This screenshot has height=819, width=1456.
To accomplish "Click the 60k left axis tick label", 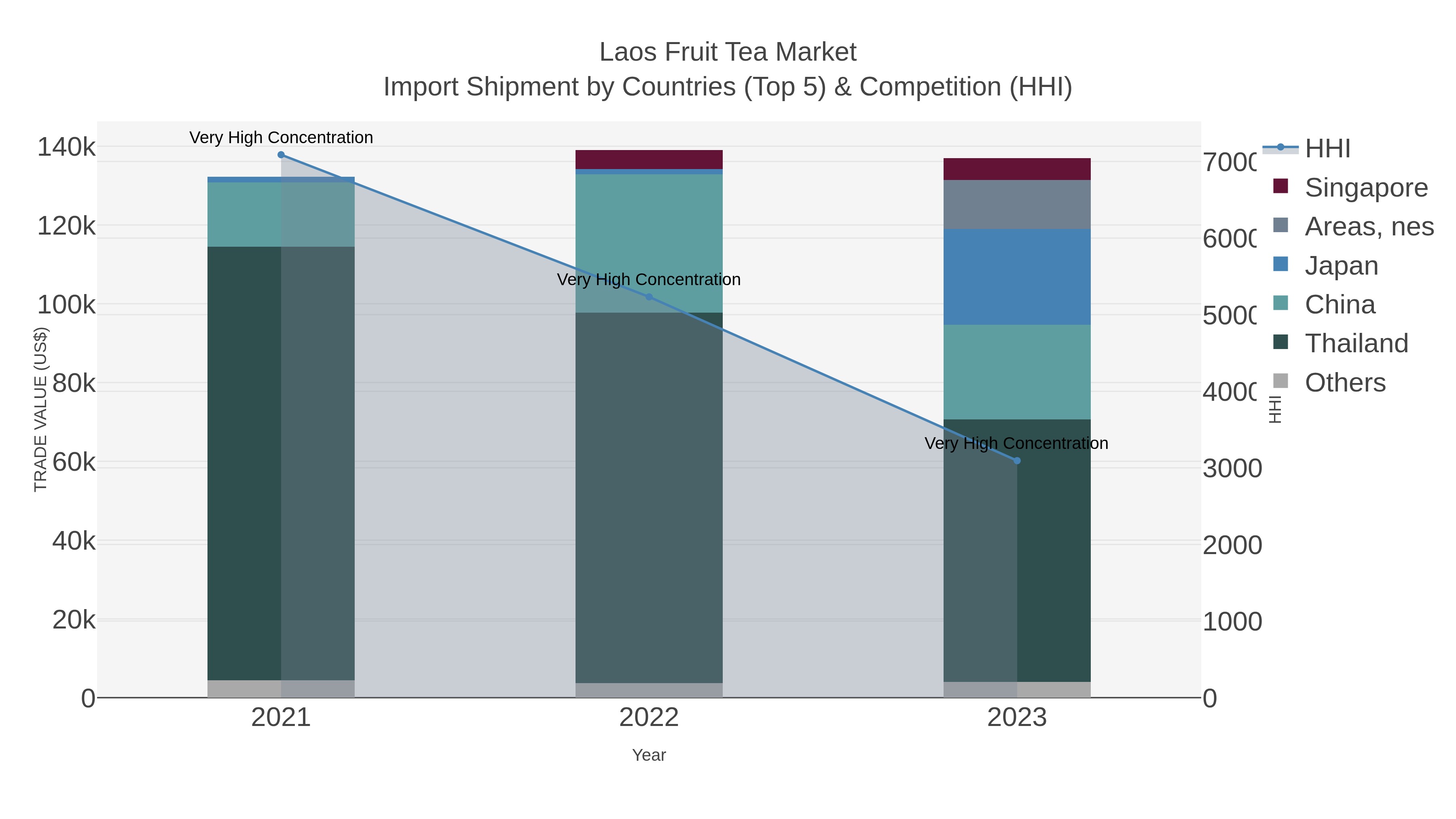I will point(74,462).
